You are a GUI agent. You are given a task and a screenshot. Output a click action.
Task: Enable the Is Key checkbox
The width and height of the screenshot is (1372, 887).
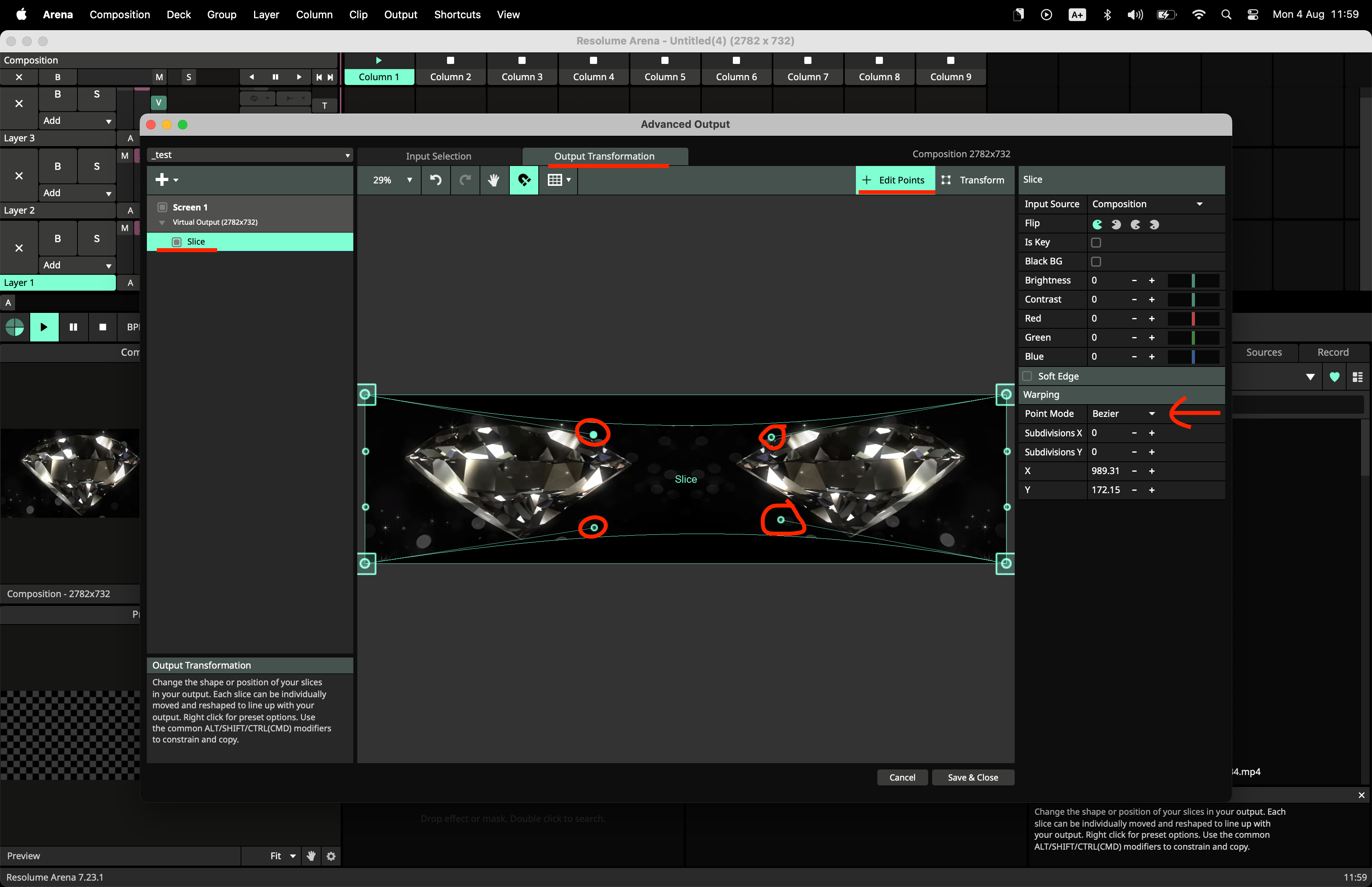[x=1096, y=243]
